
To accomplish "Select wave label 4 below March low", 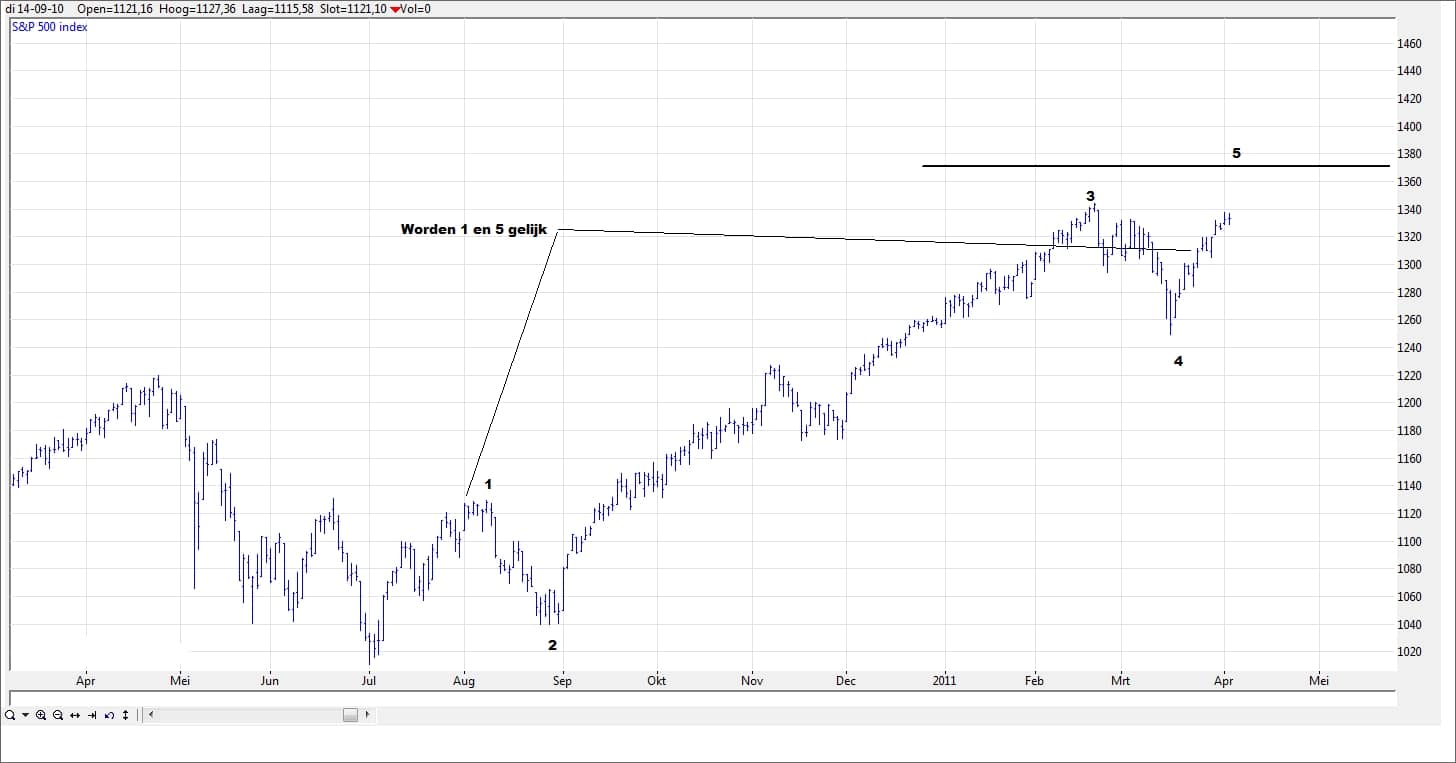I will pos(1178,361).
